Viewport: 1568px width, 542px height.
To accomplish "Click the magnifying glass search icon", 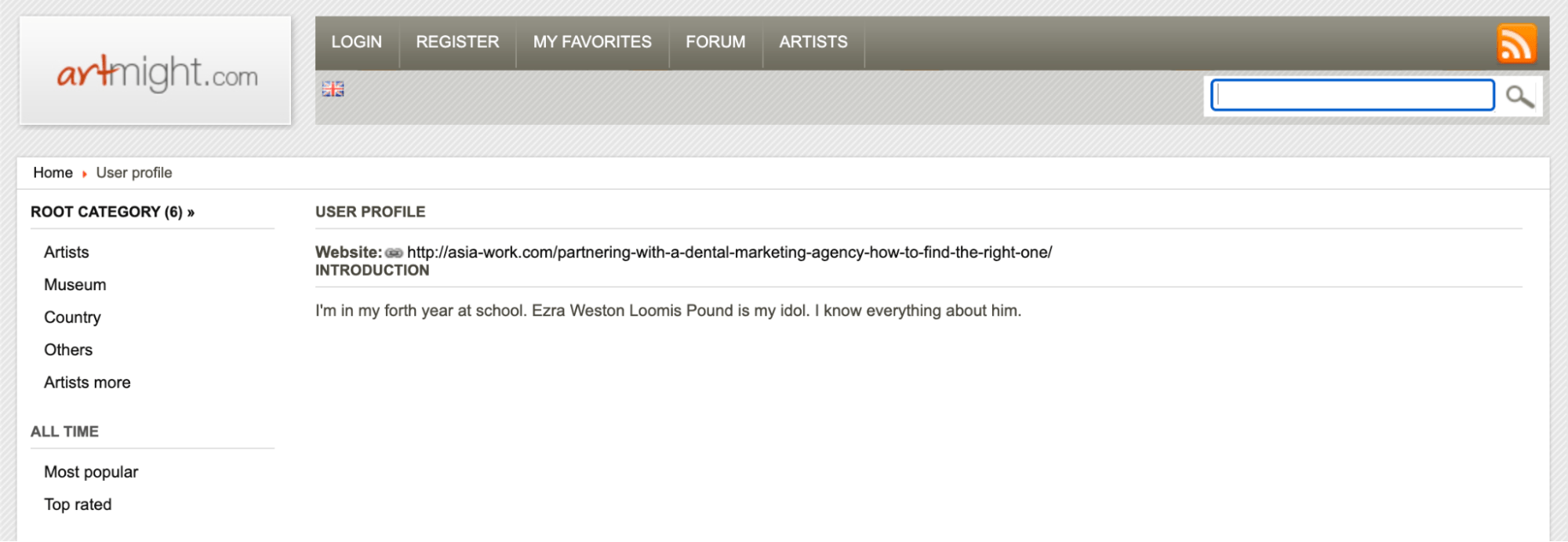I will pos(1519,96).
